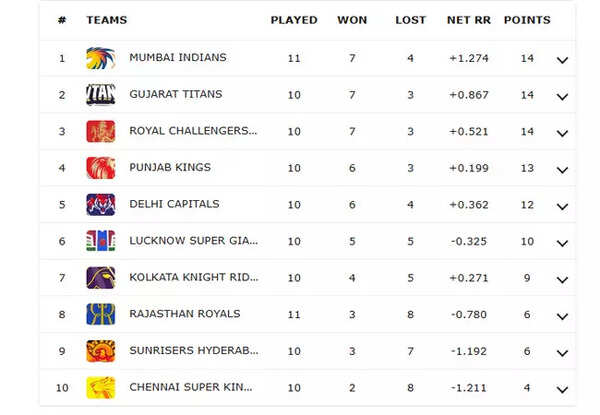
Task: Expand the Chennai Super Kings row
Action: 562,390
